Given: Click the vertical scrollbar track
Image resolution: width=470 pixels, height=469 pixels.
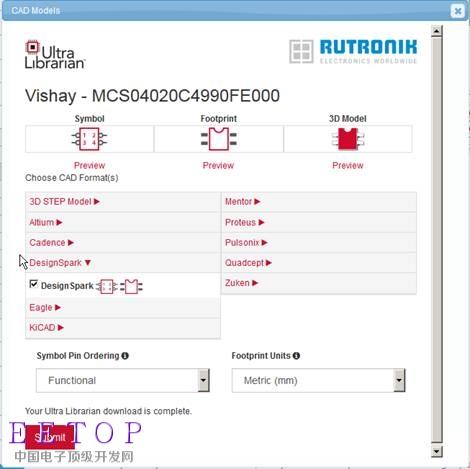Looking at the screenshot, I should pos(437,241).
